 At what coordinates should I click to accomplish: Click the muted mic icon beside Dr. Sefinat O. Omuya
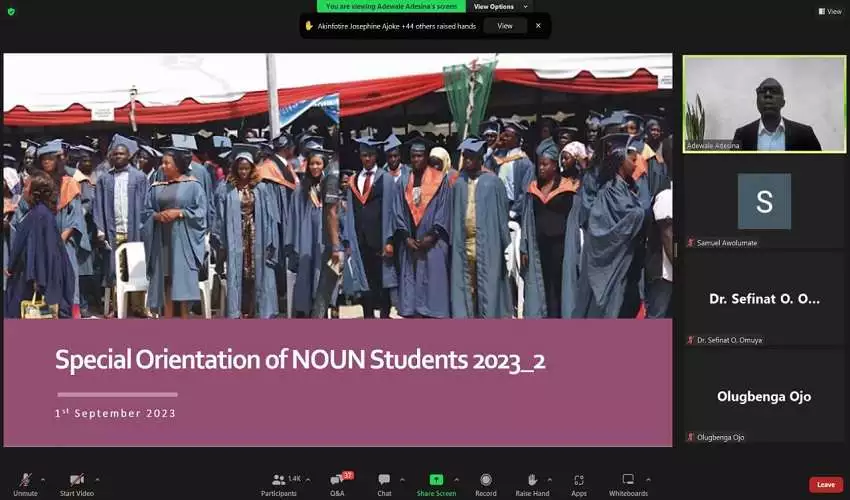click(691, 340)
